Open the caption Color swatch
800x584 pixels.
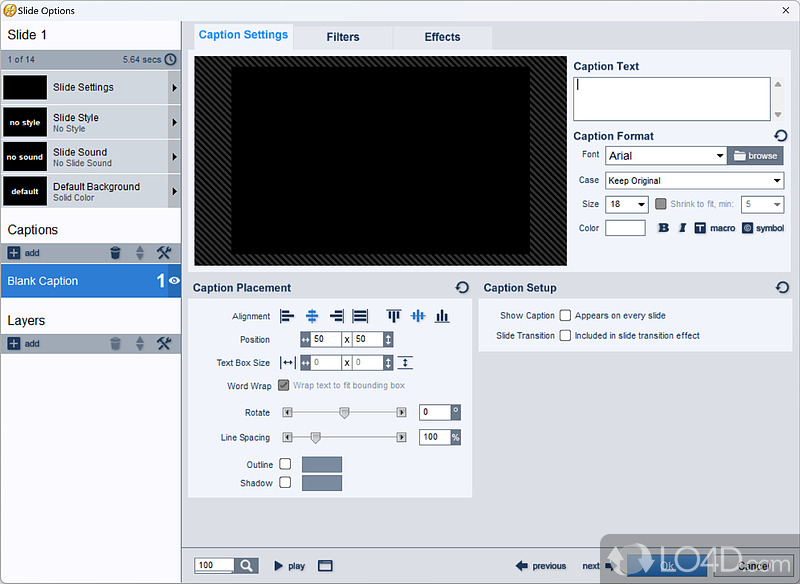tap(625, 228)
